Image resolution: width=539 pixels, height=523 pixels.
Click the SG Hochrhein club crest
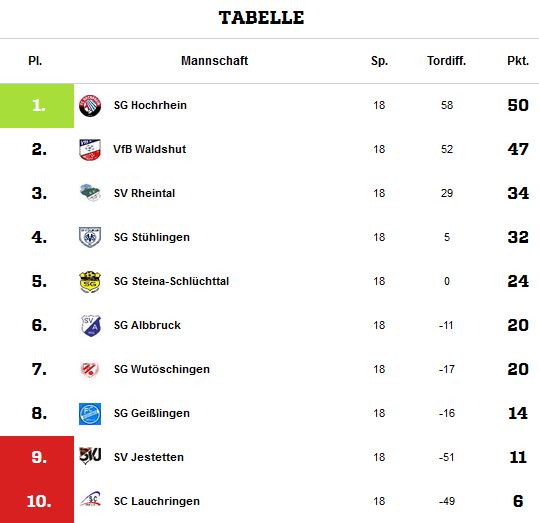(90, 106)
